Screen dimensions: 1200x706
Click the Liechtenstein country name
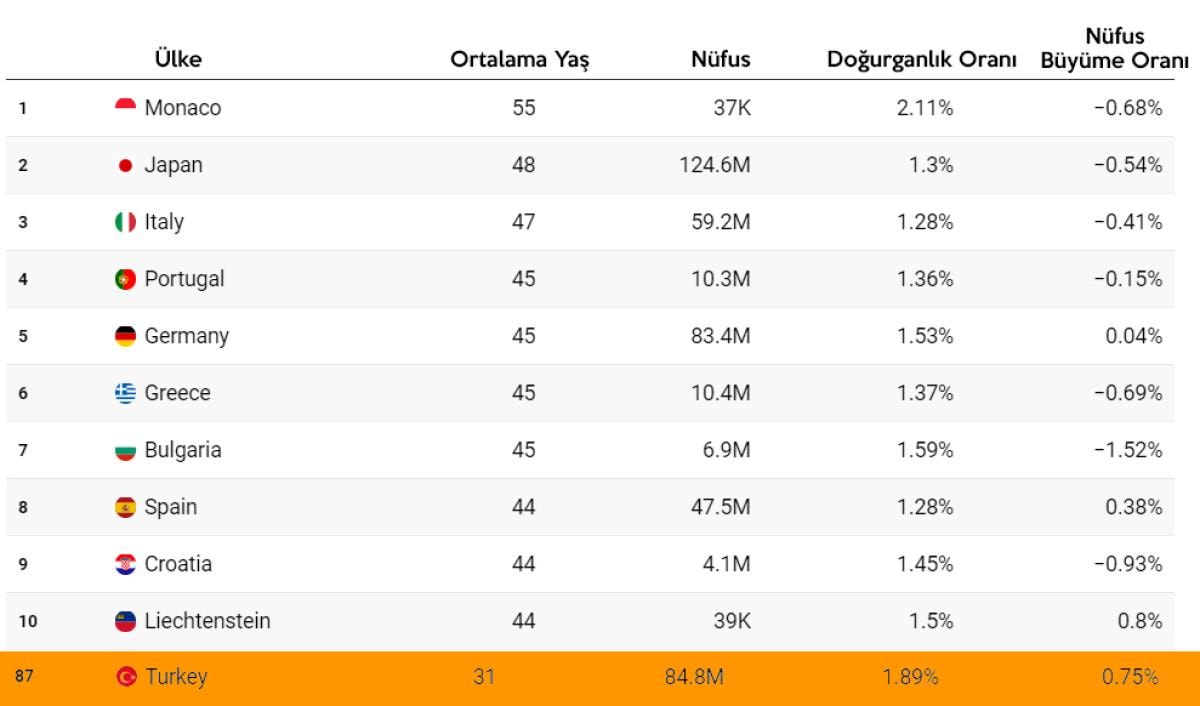207,621
